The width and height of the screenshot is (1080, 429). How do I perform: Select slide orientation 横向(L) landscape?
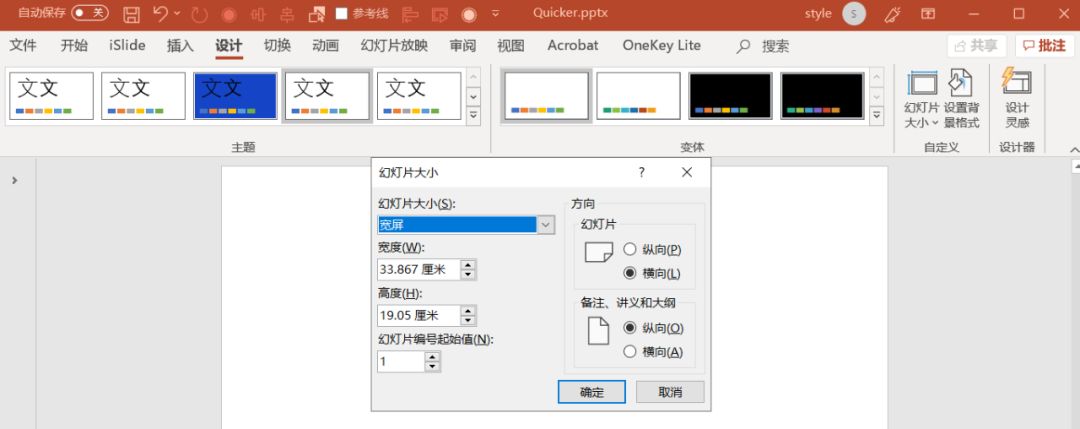coord(652,273)
